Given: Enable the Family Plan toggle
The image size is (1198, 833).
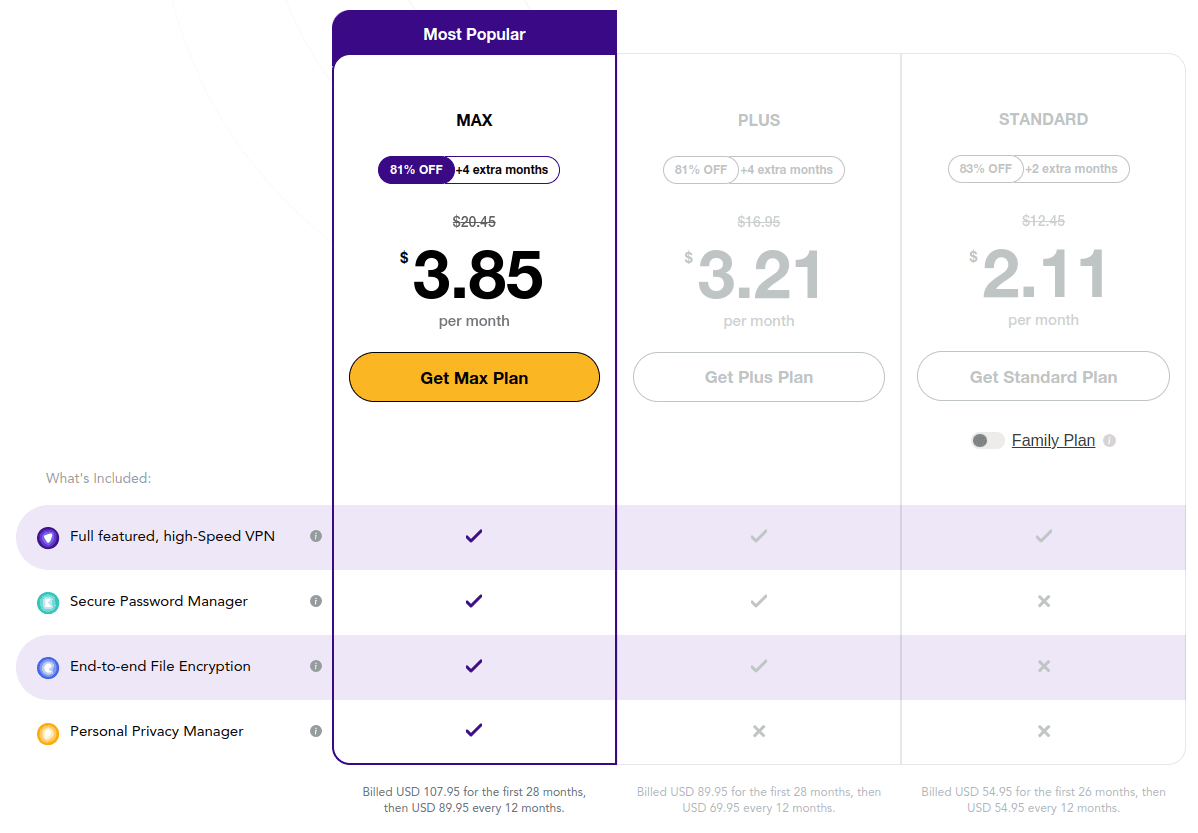Looking at the screenshot, I should (x=987, y=440).
